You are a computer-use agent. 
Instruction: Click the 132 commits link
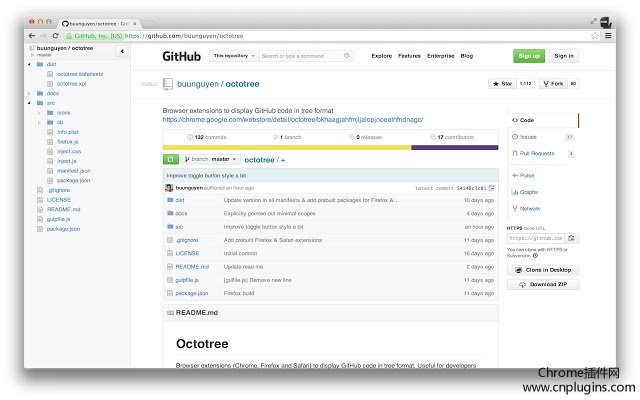(x=207, y=137)
